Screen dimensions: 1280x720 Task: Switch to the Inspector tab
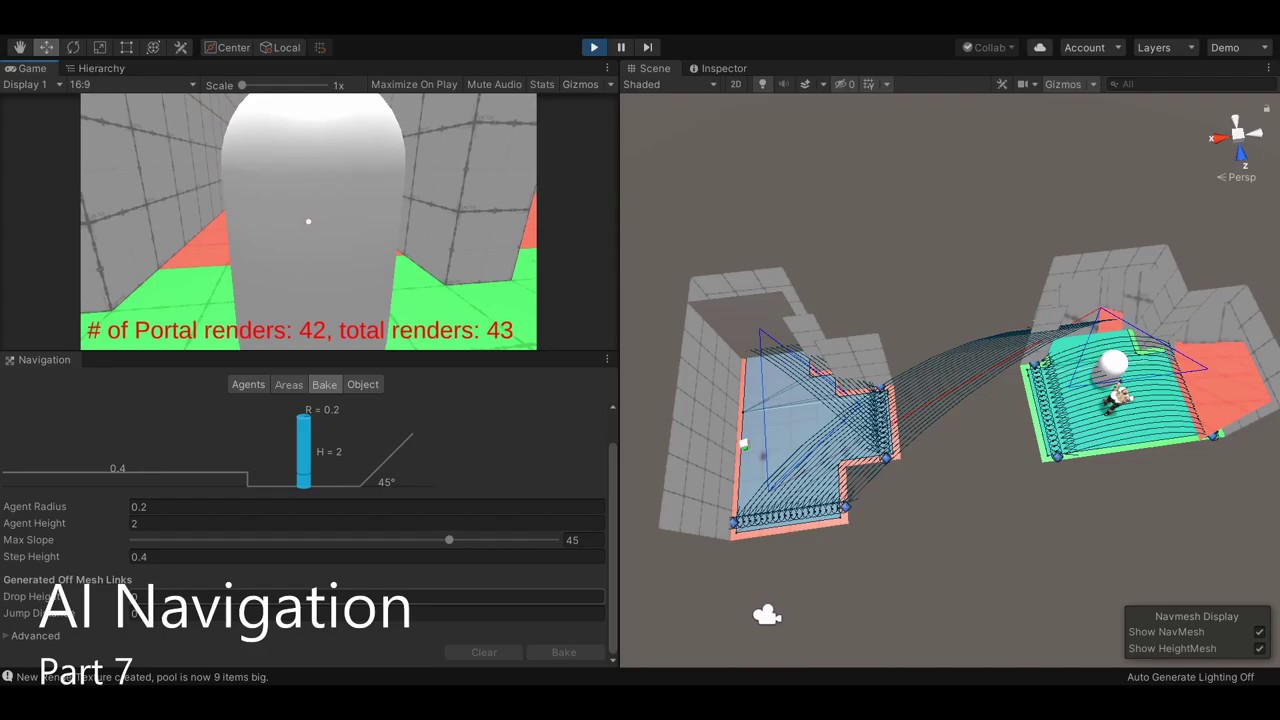tap(717, 68)
